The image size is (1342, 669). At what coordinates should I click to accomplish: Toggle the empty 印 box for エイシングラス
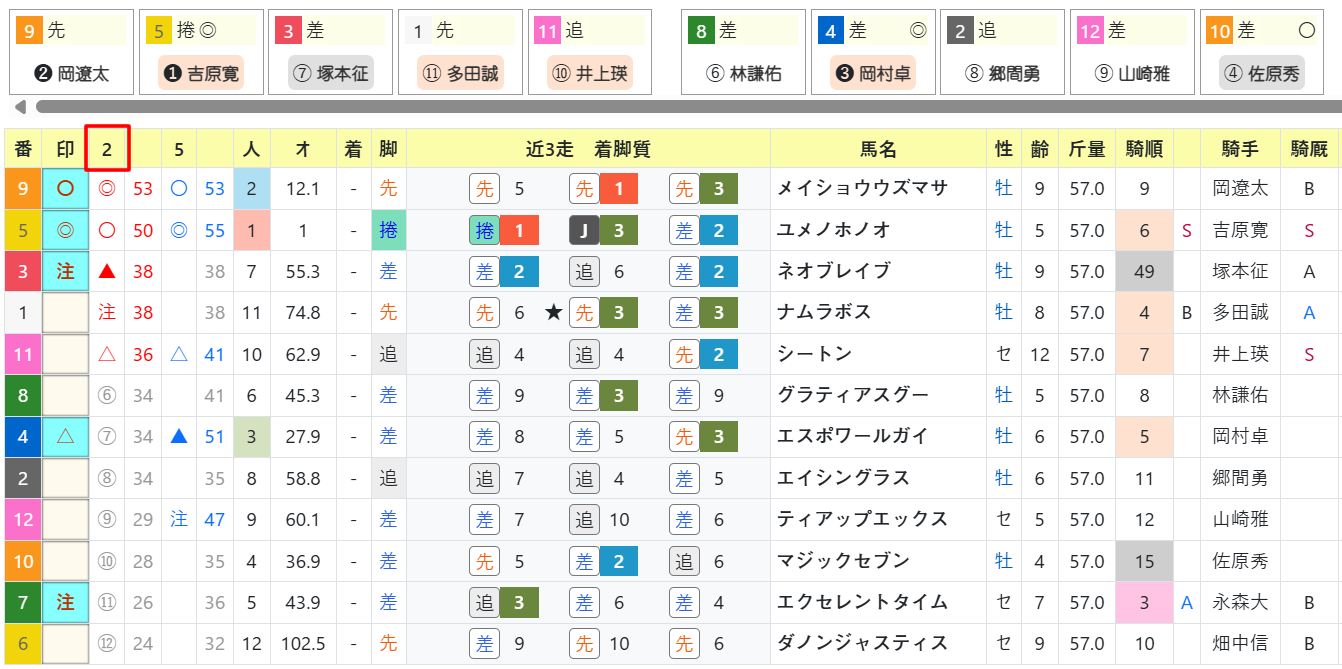click(x=65, y=478)
